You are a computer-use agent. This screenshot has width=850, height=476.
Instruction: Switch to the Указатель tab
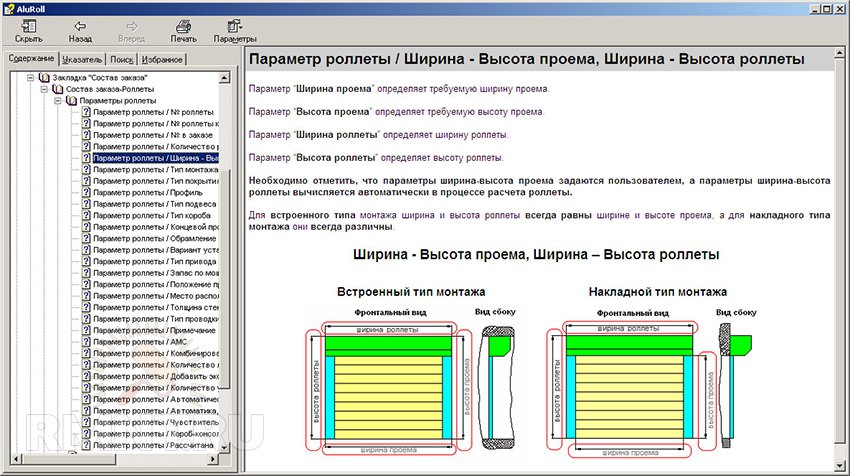tap(83, 60)
